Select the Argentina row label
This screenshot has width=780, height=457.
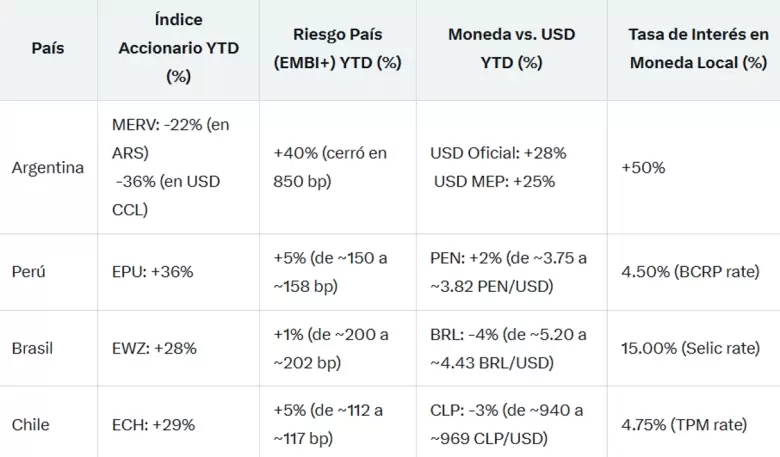coord(48,168)
